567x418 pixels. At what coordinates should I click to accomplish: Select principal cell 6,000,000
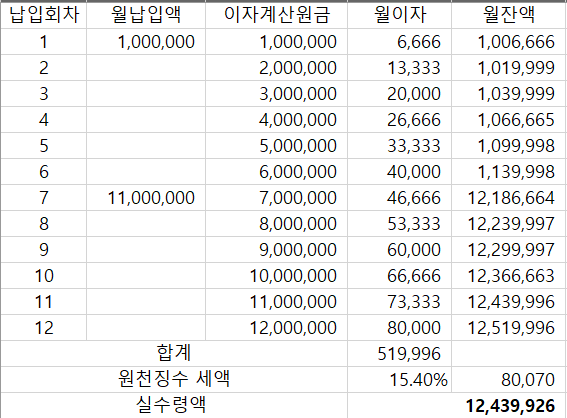[x=277, y=172]
